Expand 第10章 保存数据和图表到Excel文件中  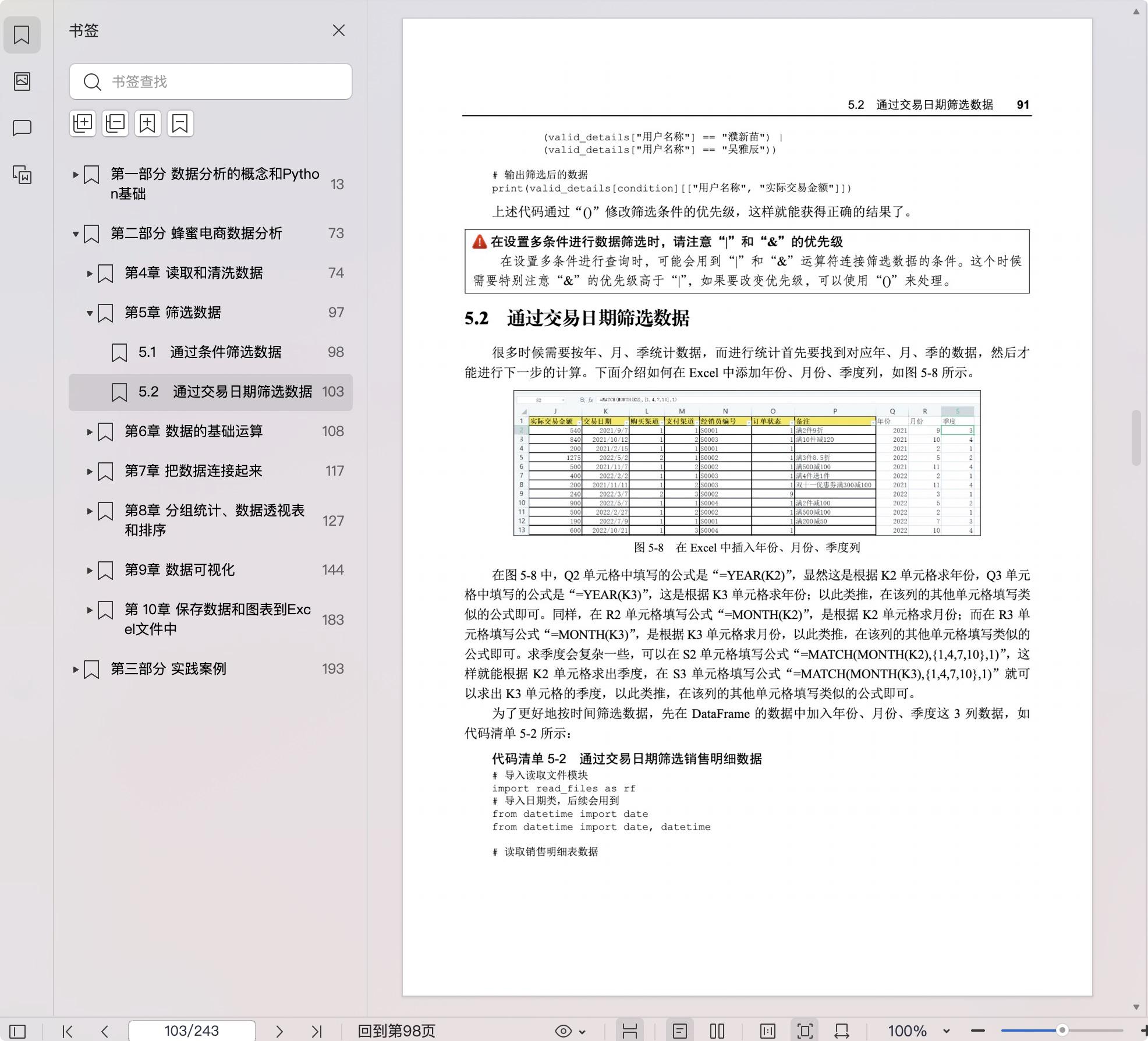[x=89, y=610]
